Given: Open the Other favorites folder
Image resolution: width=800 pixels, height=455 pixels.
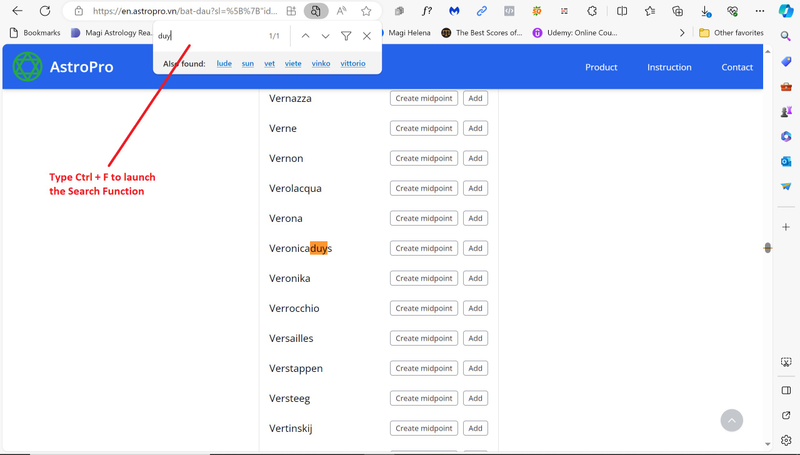Looking at the screenshot, I should 731,33.
